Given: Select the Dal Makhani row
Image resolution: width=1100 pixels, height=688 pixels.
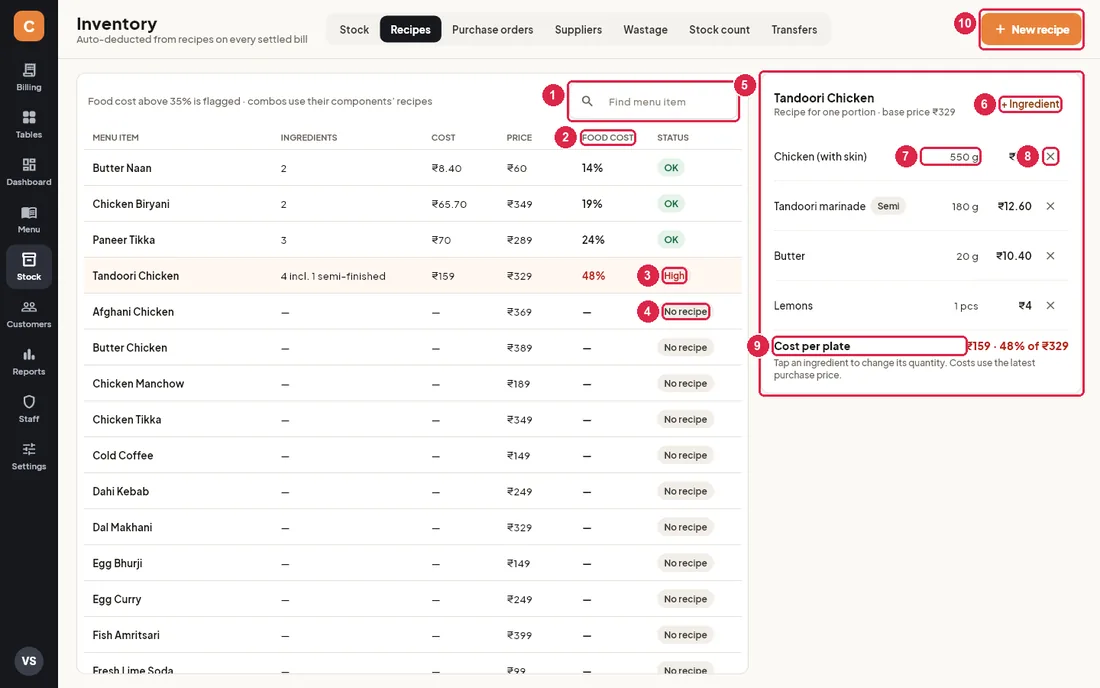Looking at the screenshot, I should (412, 527).
